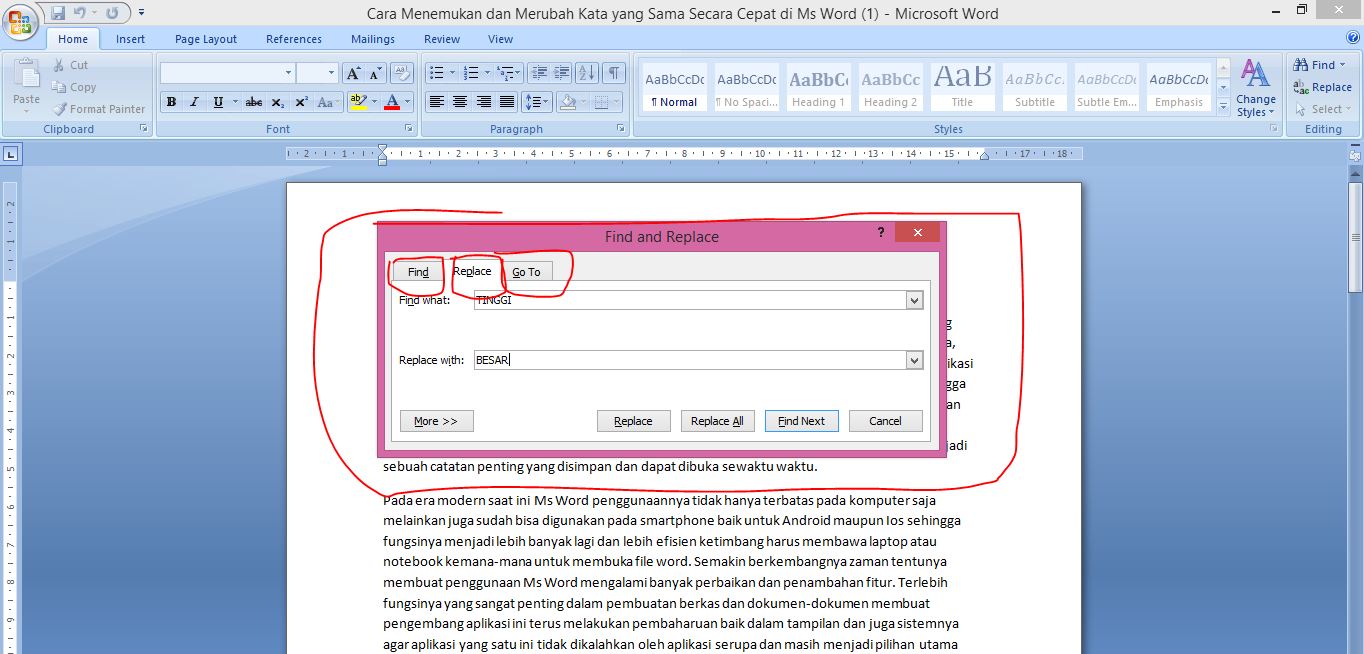Show paragraph formatting marks

click(613, 72)
